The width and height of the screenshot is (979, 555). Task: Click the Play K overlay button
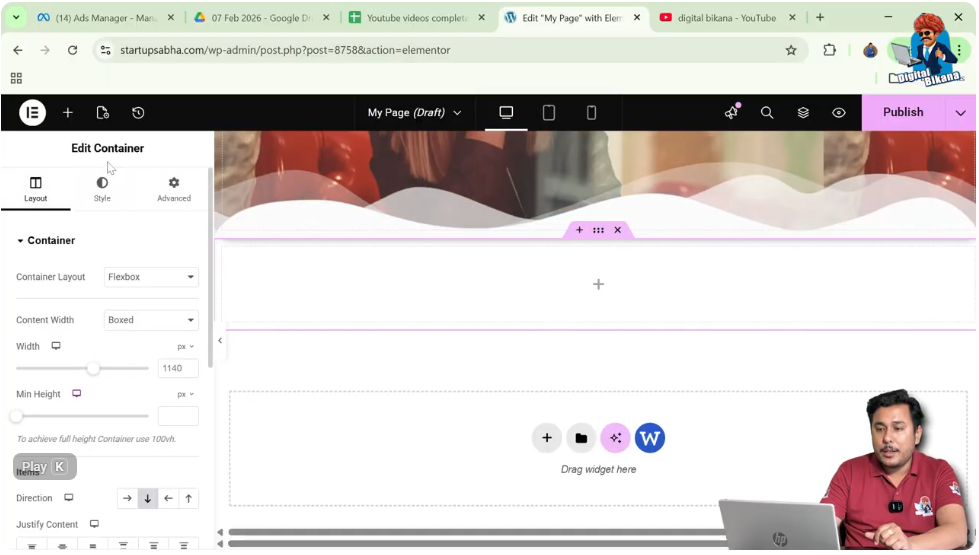click(x=45, y=467)
